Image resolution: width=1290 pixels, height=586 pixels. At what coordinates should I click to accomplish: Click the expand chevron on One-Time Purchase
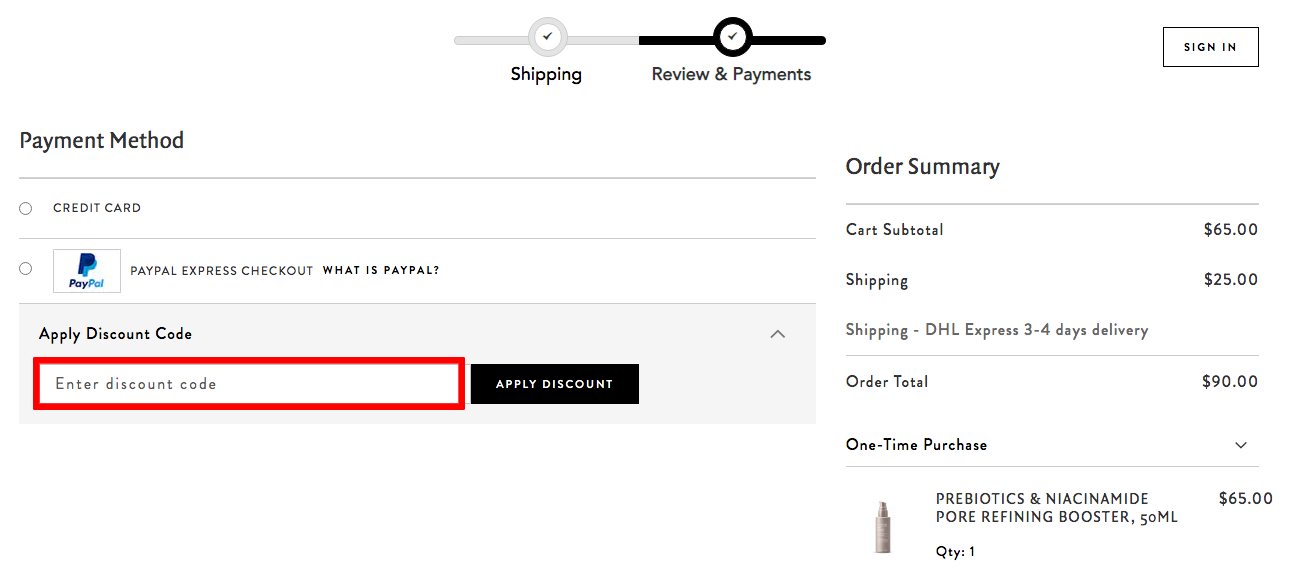(1241, 445)
